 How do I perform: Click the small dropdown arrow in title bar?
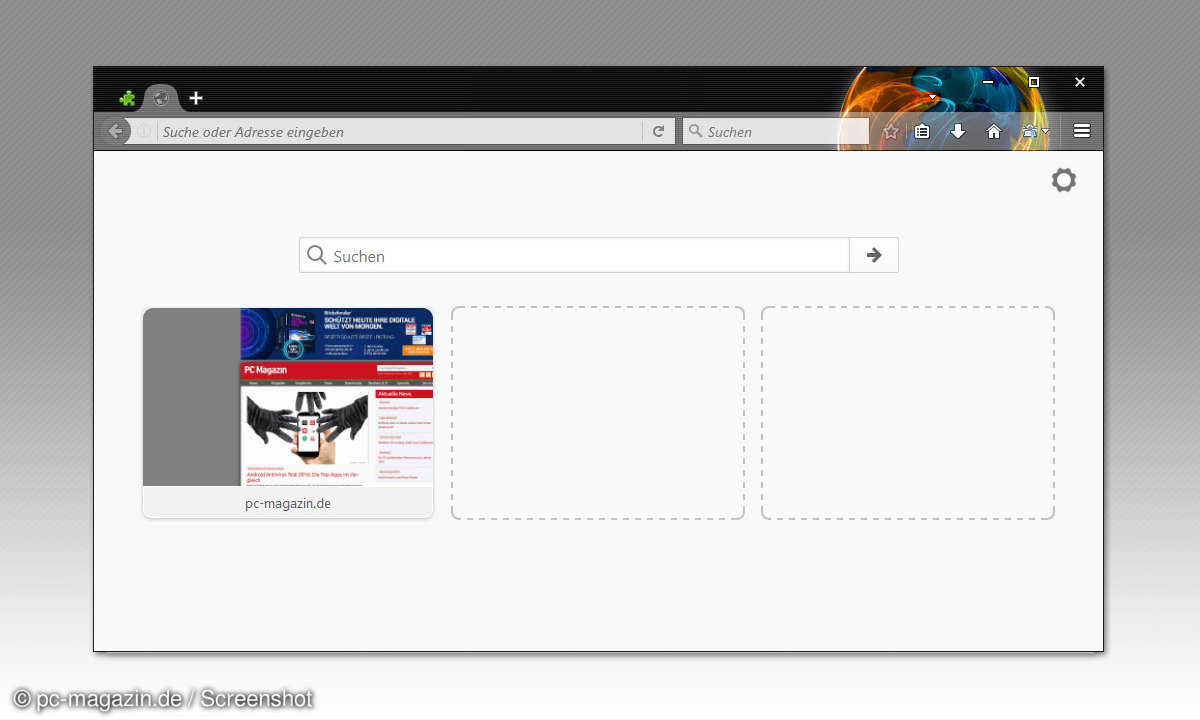click(x=933, y=98)
